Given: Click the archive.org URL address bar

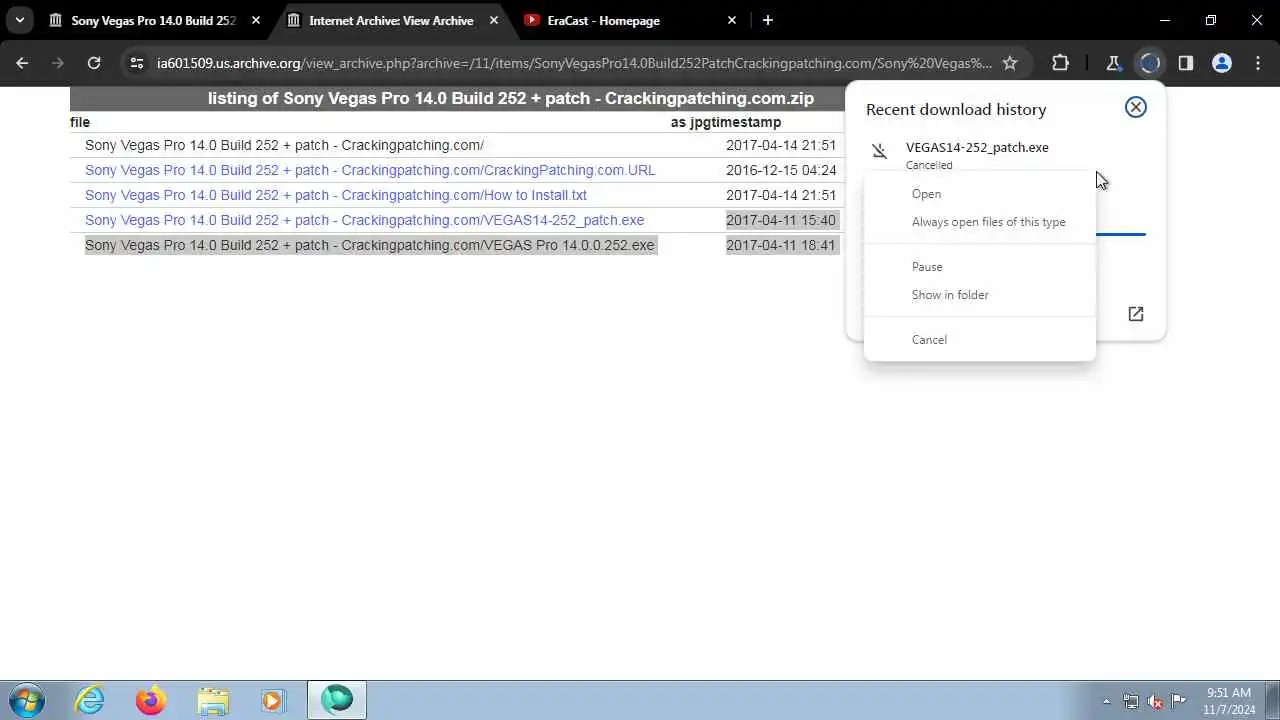Looking at the screenshot, I should [574, 63].
